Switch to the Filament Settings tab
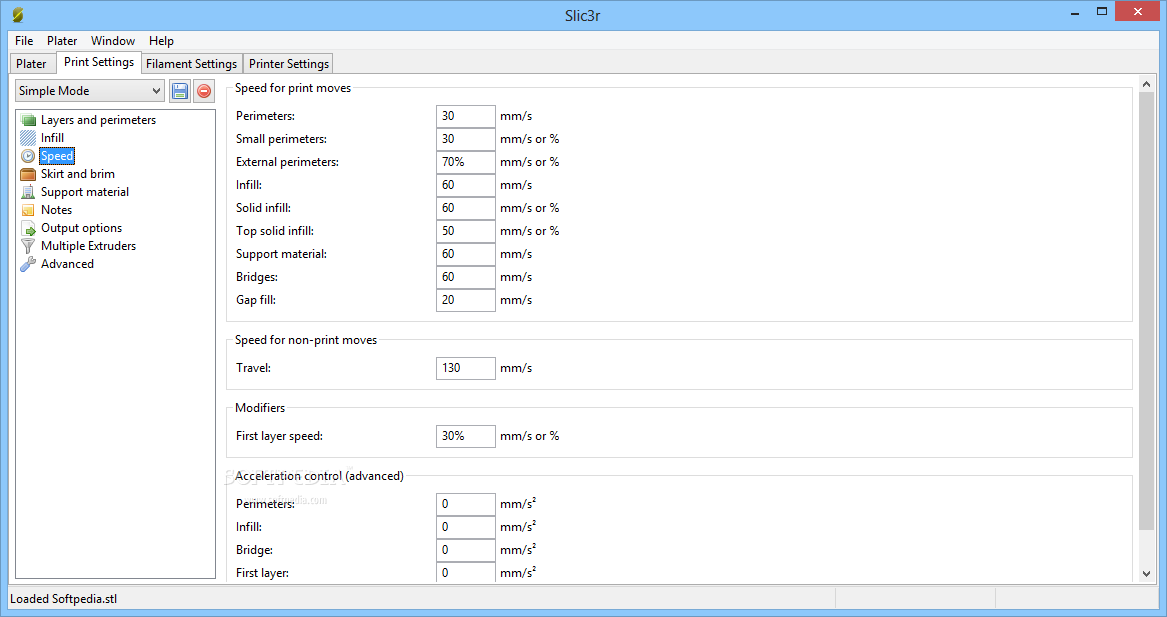Screen dimensions: 1167x617 191,64
